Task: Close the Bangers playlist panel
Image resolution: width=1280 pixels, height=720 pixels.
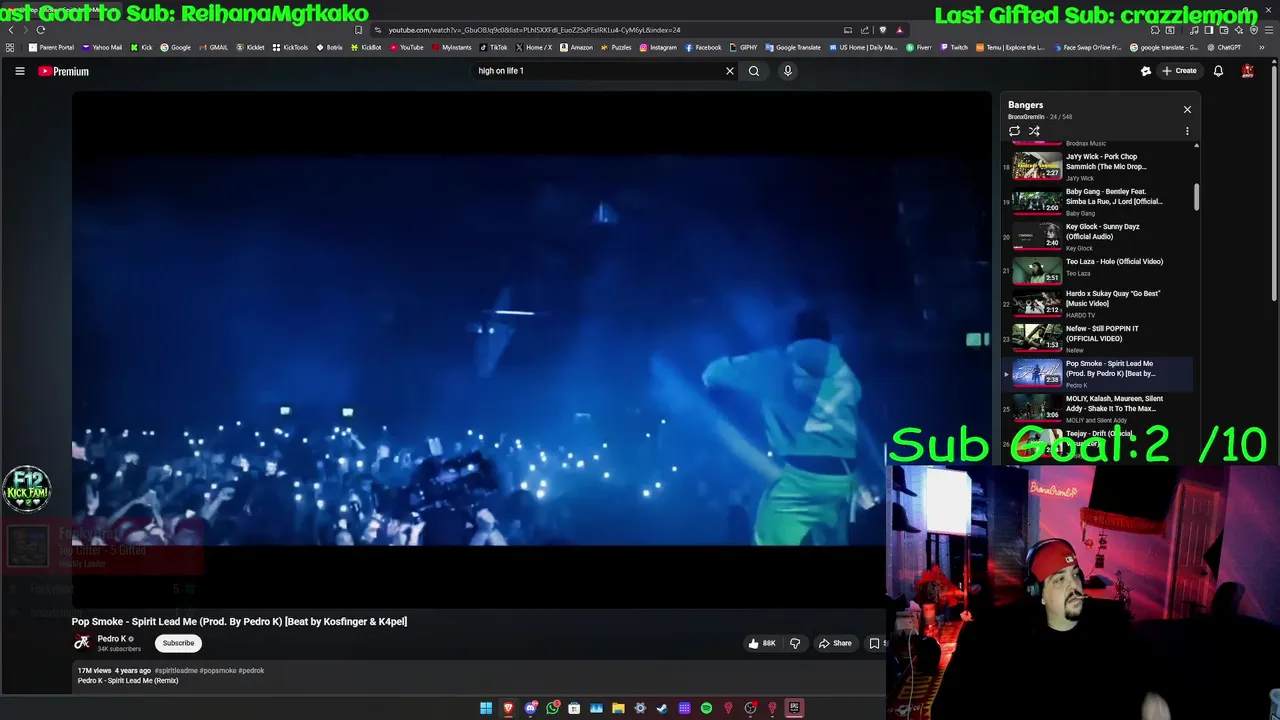Action: pos(1187,109)
